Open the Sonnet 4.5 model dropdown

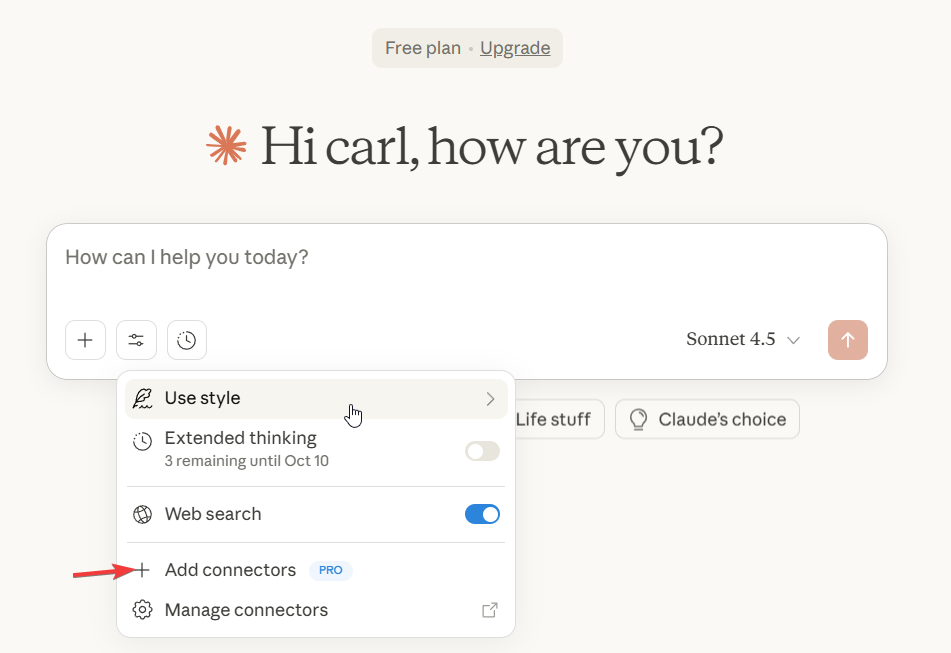click(743, 340)
